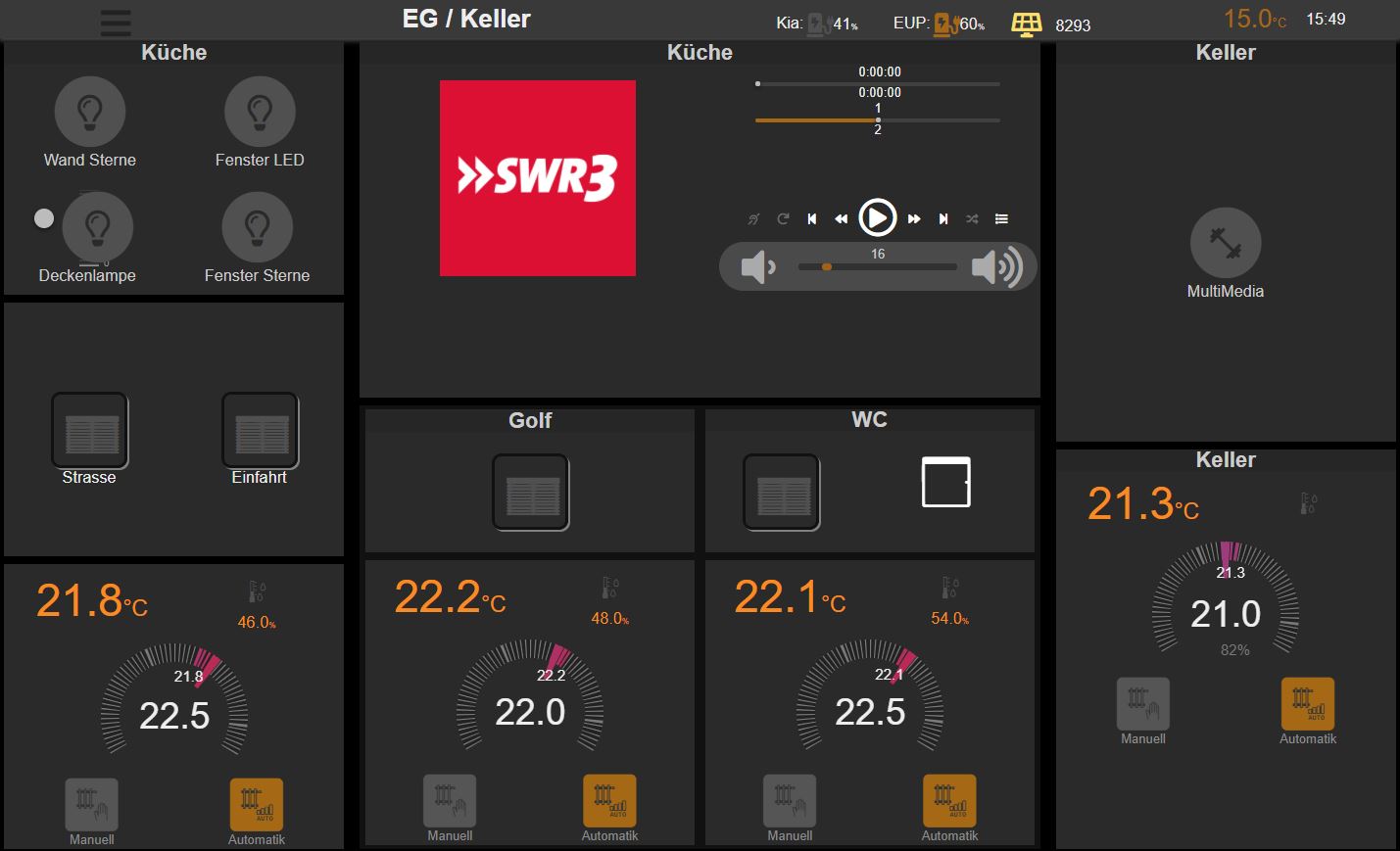
Task: Open the Einfahrt shutter control
Action: pos(261,431)
